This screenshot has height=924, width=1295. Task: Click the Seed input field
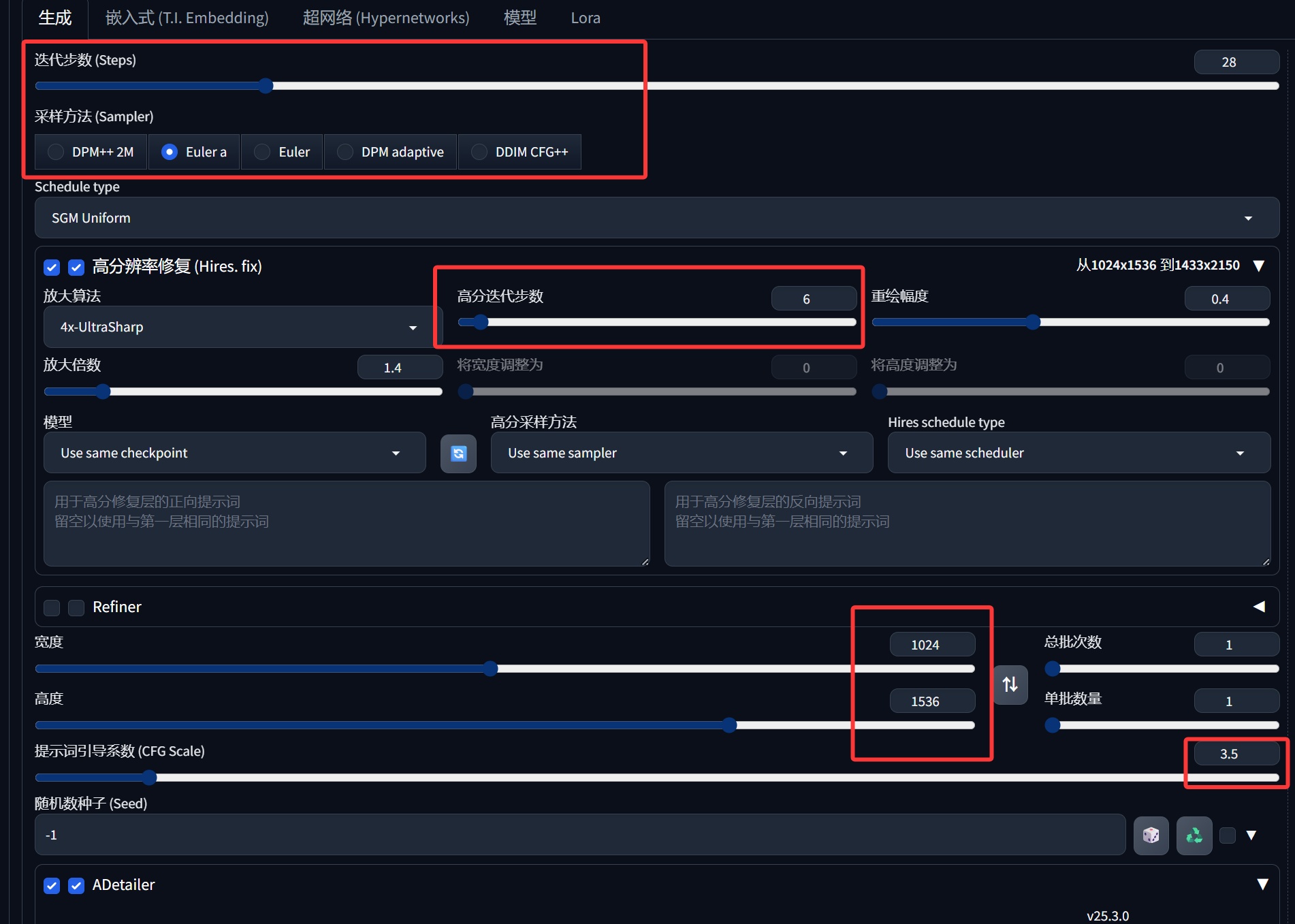coord(579,835)
